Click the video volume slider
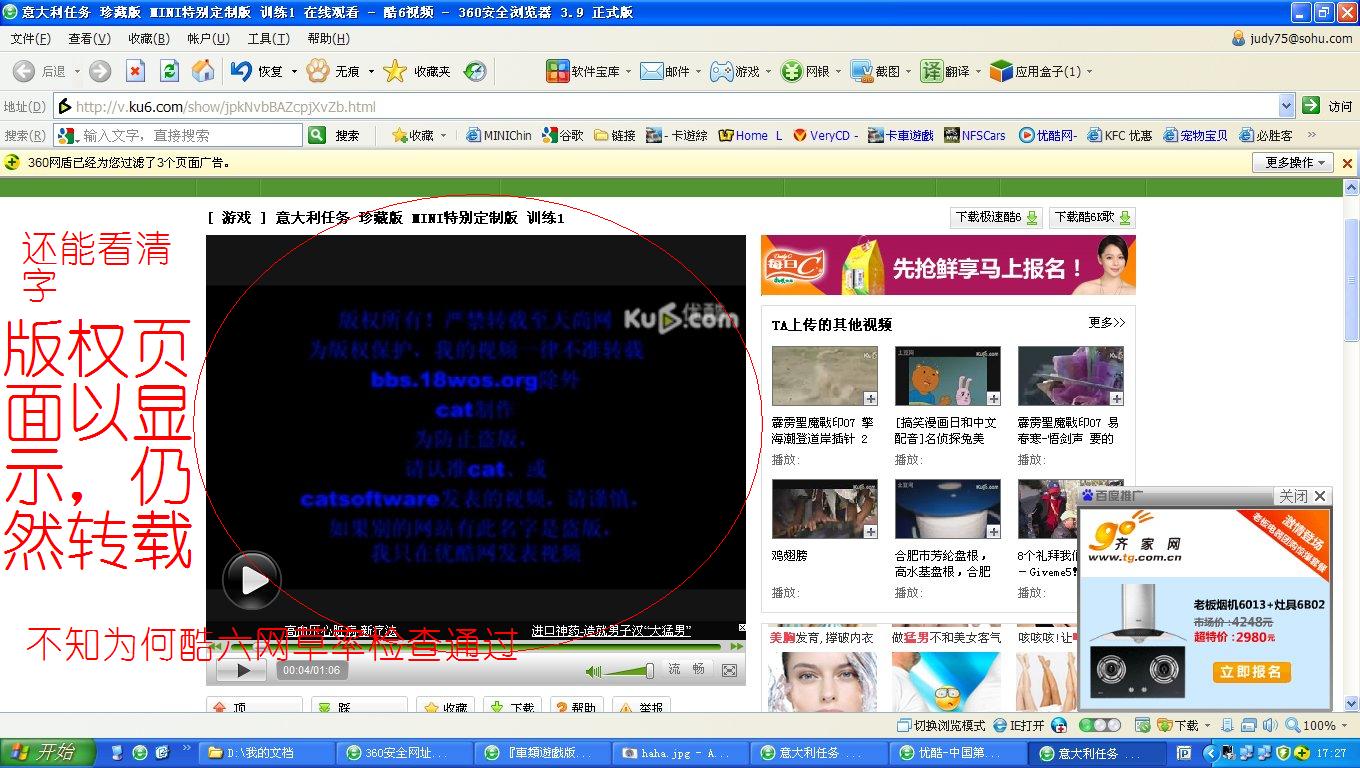The width and height of the screenshot is (1360, 768). click(628, 671)
